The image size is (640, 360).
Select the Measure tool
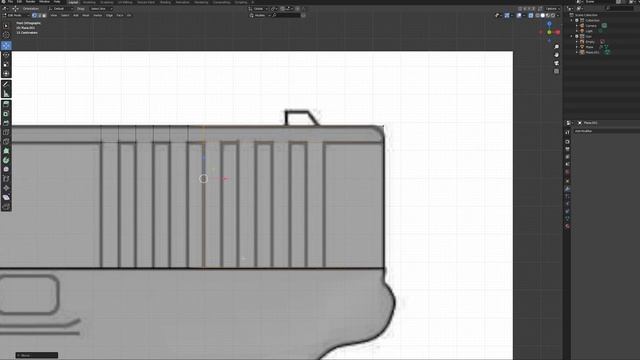(x=6, y=94)
